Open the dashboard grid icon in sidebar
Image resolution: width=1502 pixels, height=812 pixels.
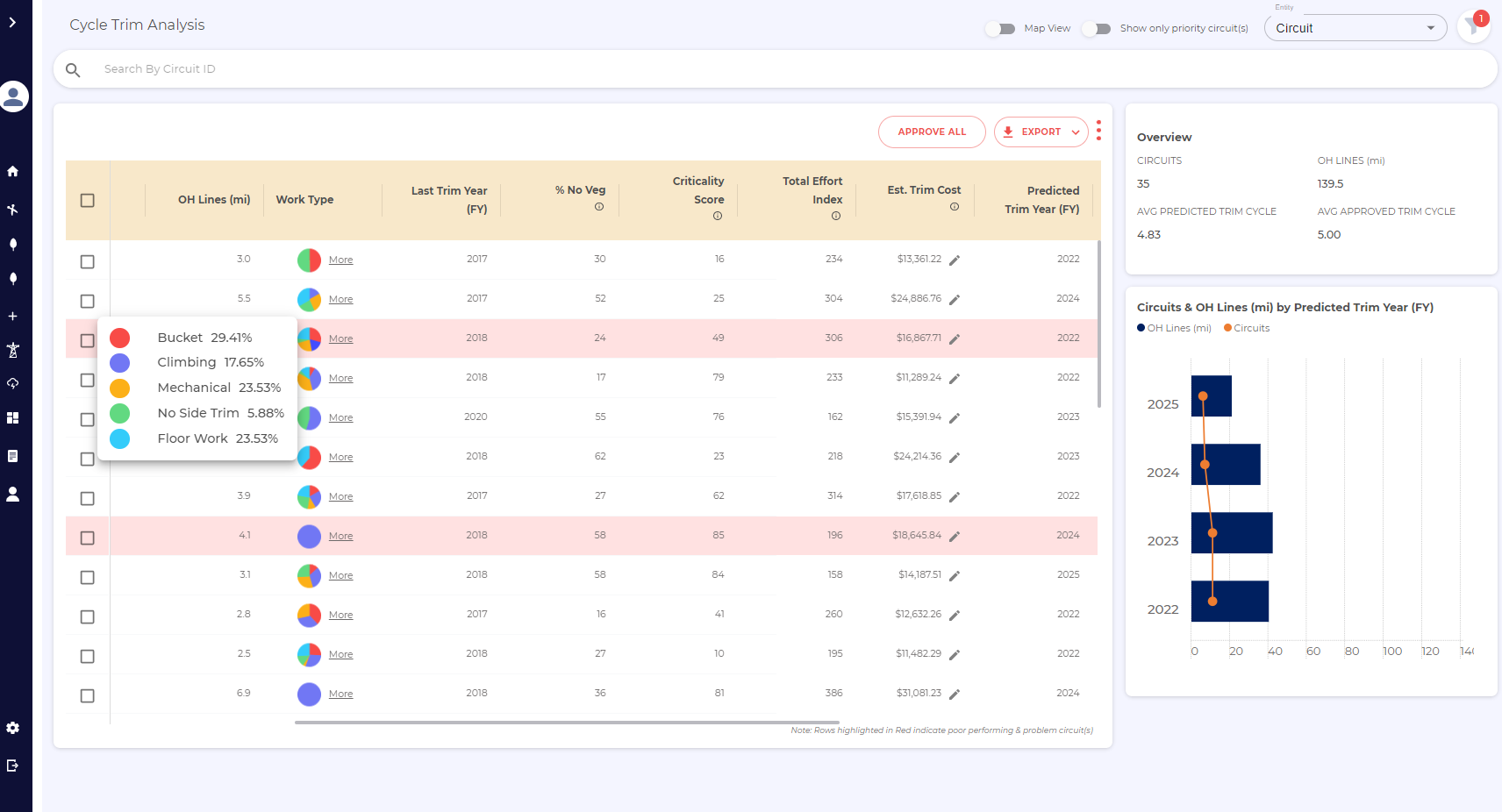13,418
